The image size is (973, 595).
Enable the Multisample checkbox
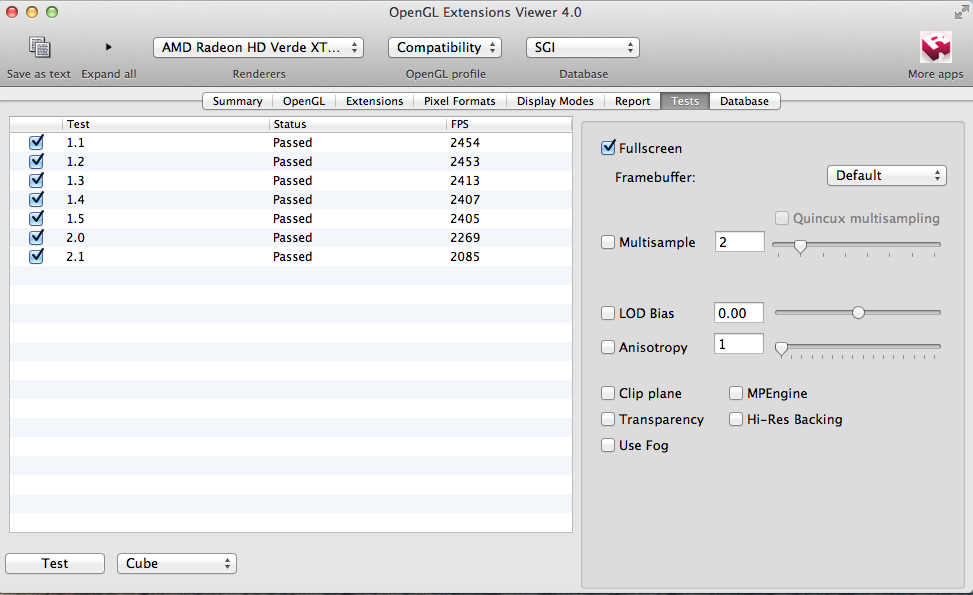click(608, 242)
